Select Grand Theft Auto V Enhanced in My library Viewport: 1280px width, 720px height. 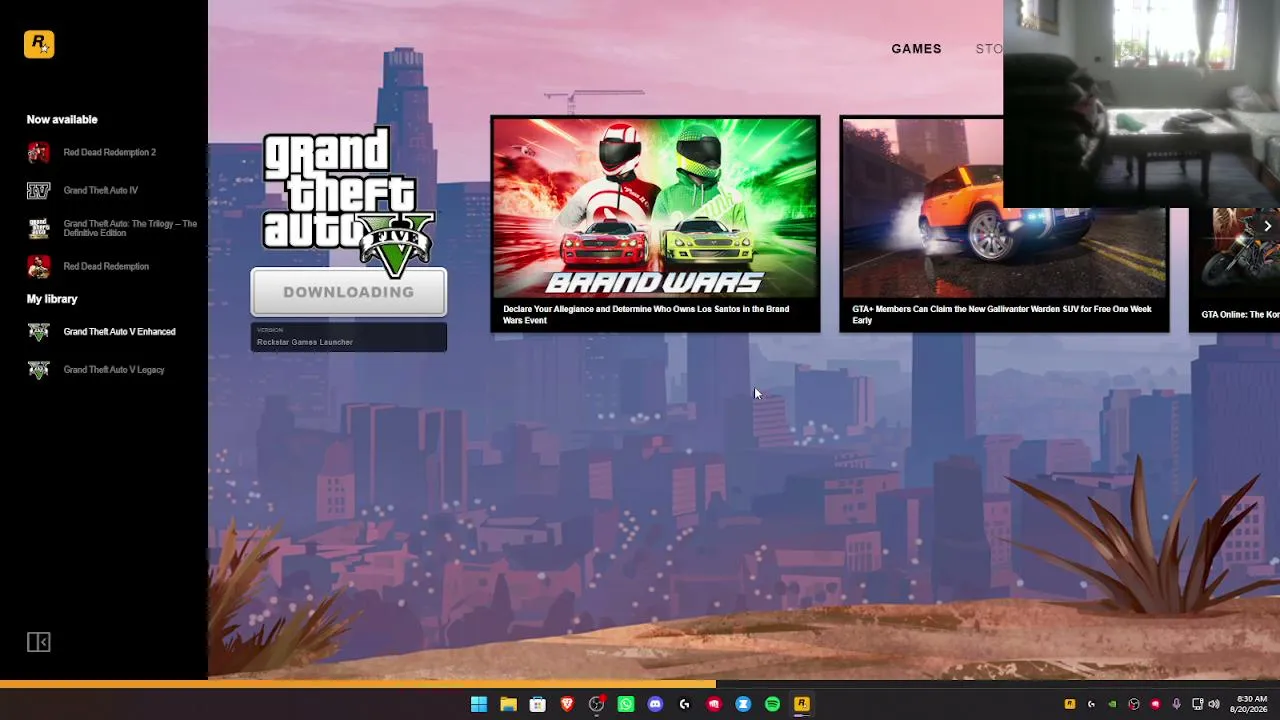(101, 332)
